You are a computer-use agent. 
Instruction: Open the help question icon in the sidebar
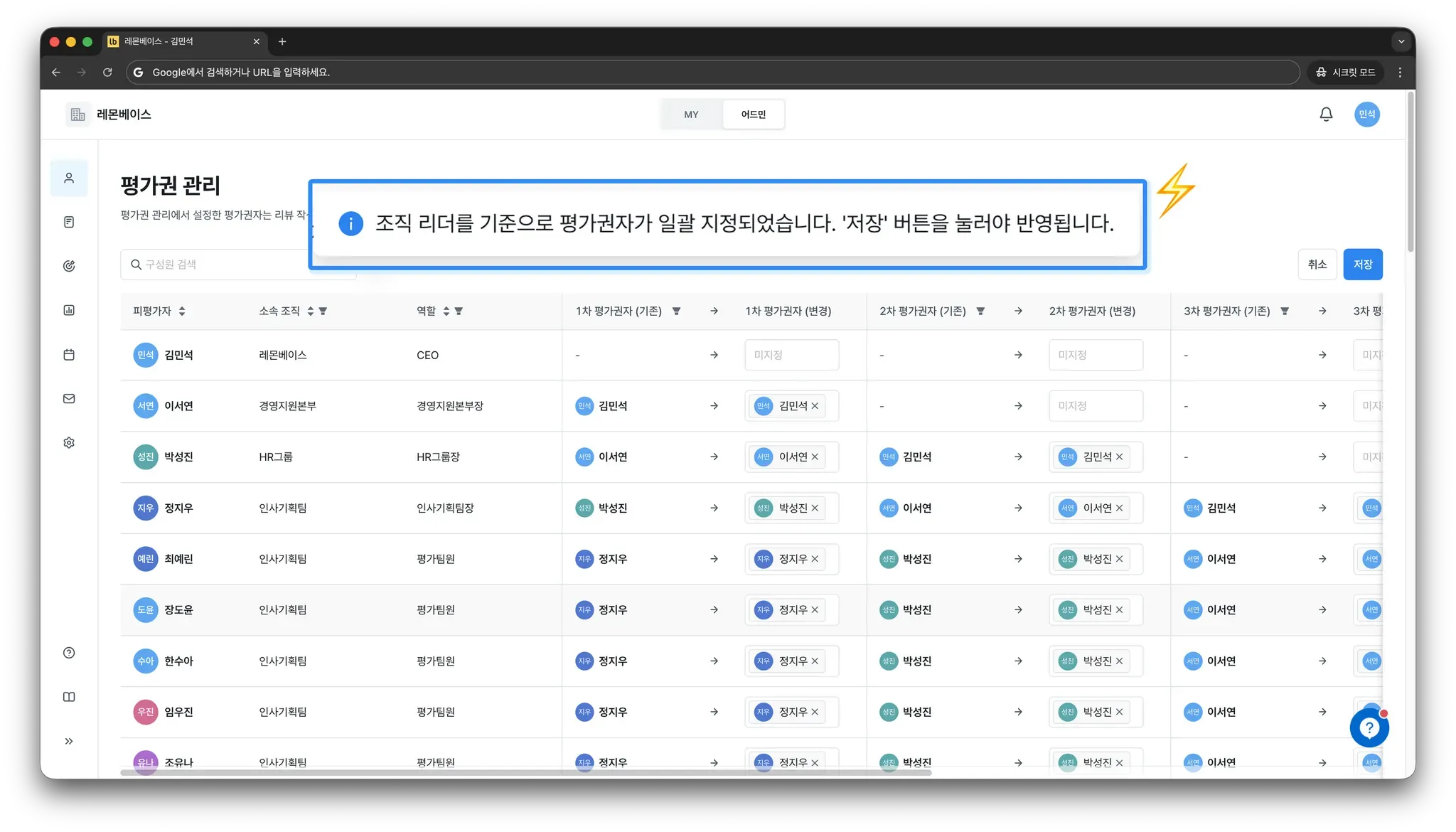(x=69, y=653)
